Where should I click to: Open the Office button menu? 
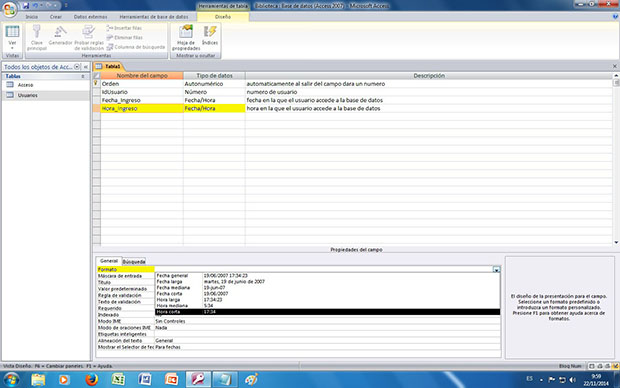tap(9, 9)
